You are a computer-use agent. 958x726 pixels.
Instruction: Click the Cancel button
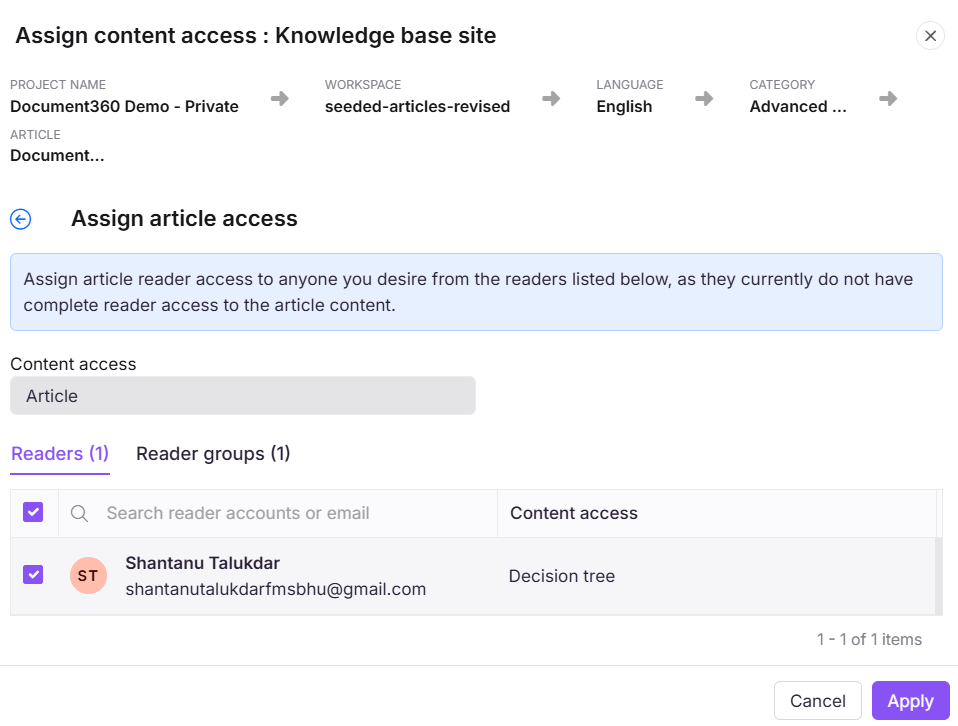(x=817, y=701)
